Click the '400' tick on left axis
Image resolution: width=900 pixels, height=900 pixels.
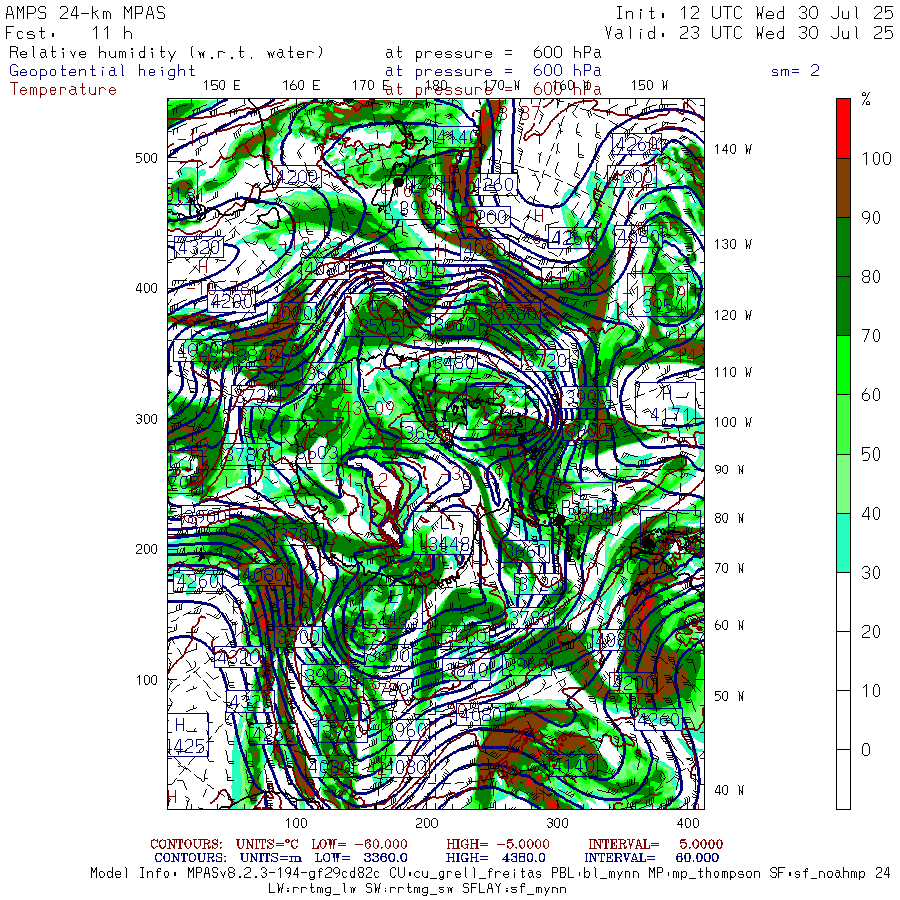click(146, 288)
